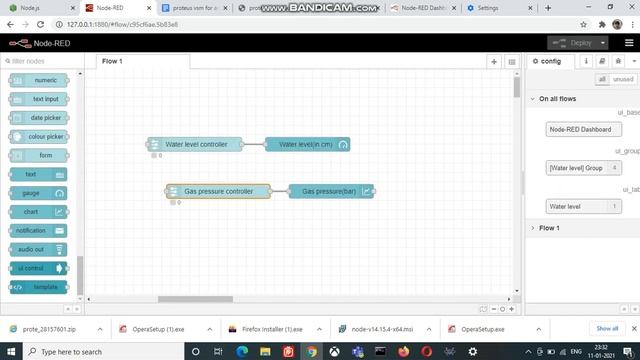This screenshot has height=360, width=640.
Task: Select the Water level(in cm) gauge node
Action: tap(307, 144)
